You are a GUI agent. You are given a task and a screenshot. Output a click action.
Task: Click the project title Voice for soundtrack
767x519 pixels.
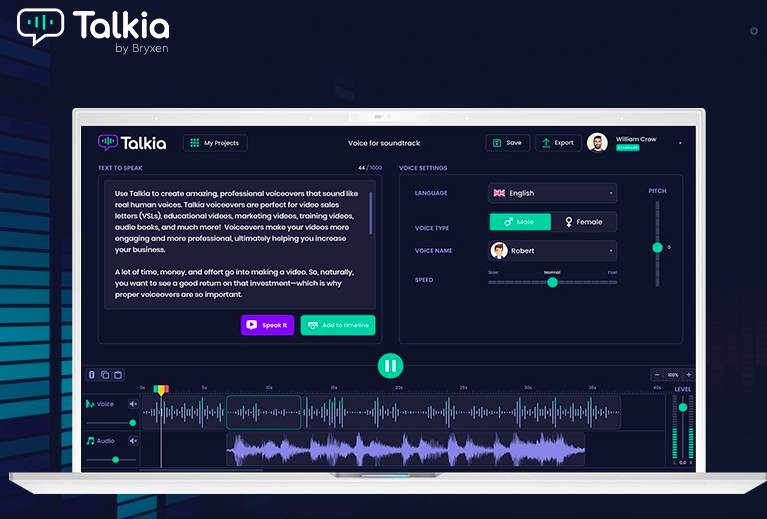pyautogui.click(x=384, y=143)
